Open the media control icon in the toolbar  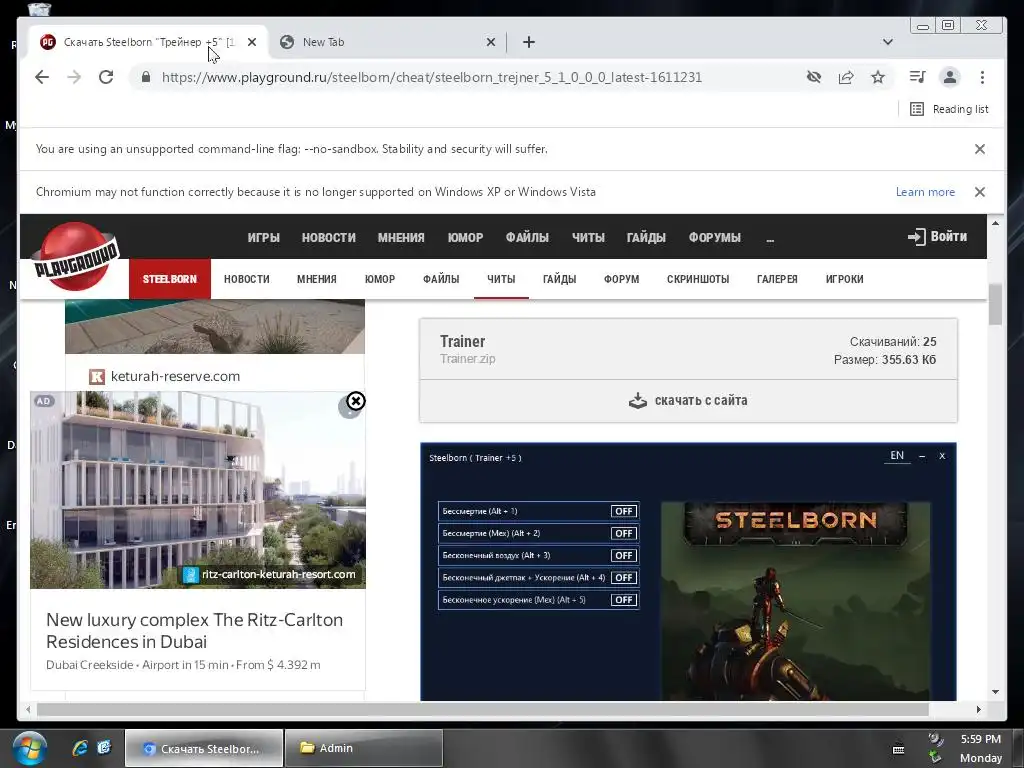(918, 77)
